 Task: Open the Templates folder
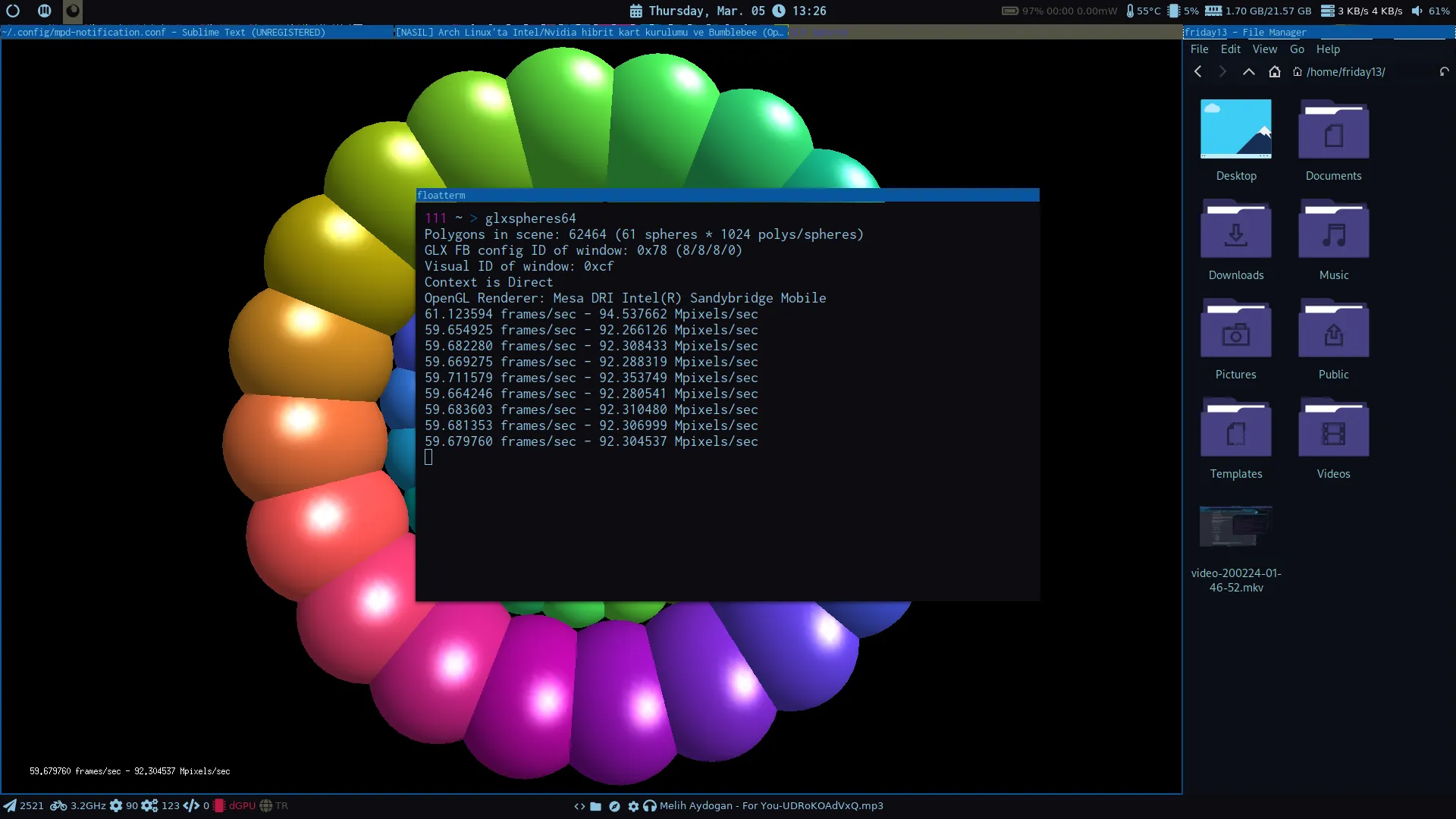[1236, 438]
